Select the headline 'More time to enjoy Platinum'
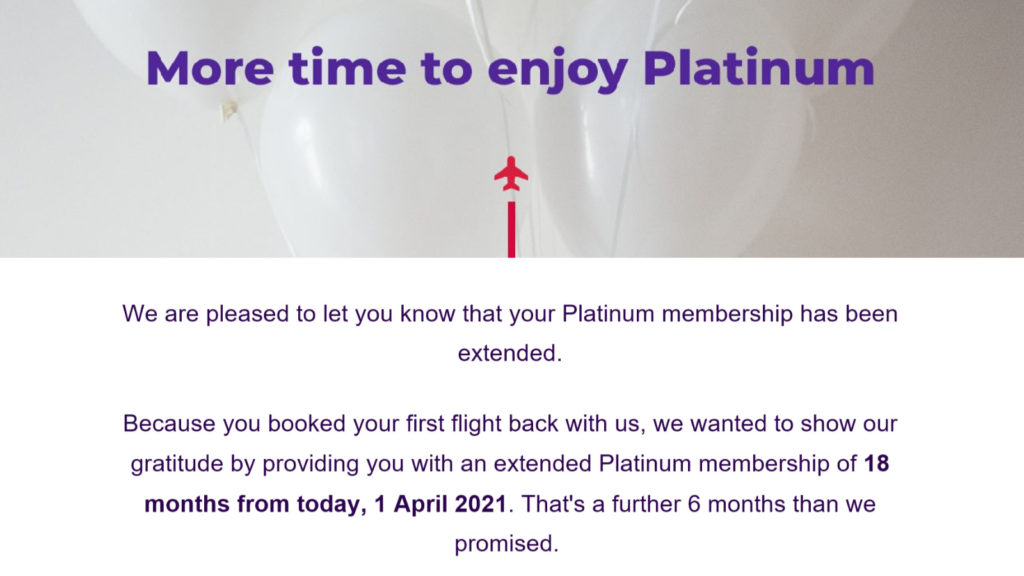This screenshot has height=576, width=1024. pyautogui.click(x=510, y=69)
